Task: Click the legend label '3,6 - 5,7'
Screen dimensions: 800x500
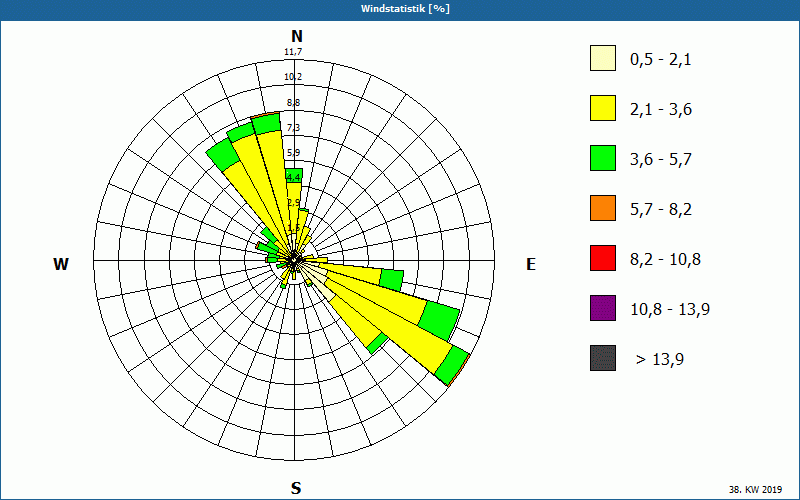Action: 661,160
